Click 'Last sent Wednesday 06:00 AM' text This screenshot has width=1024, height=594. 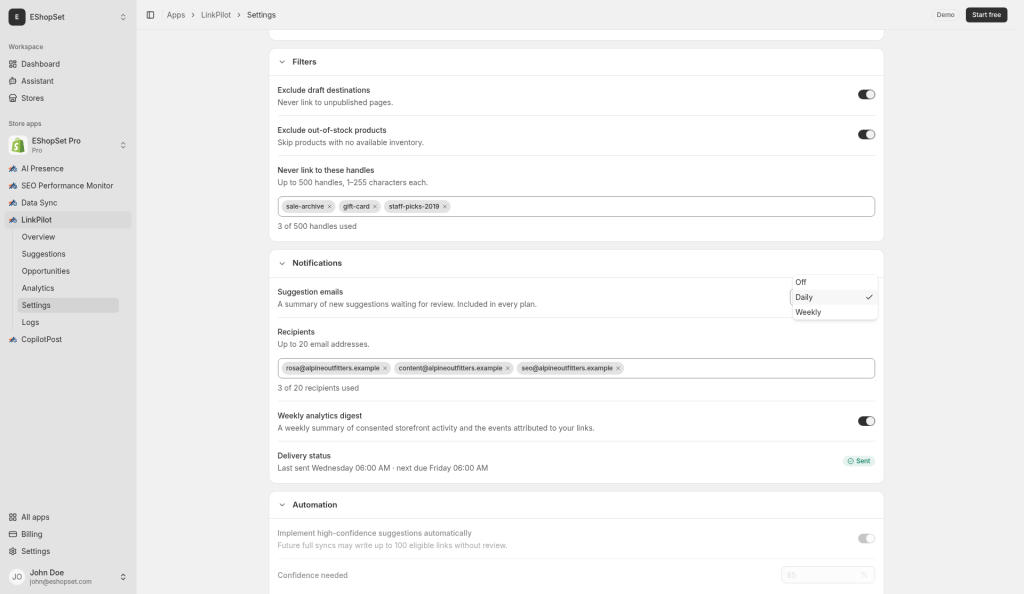334,468
